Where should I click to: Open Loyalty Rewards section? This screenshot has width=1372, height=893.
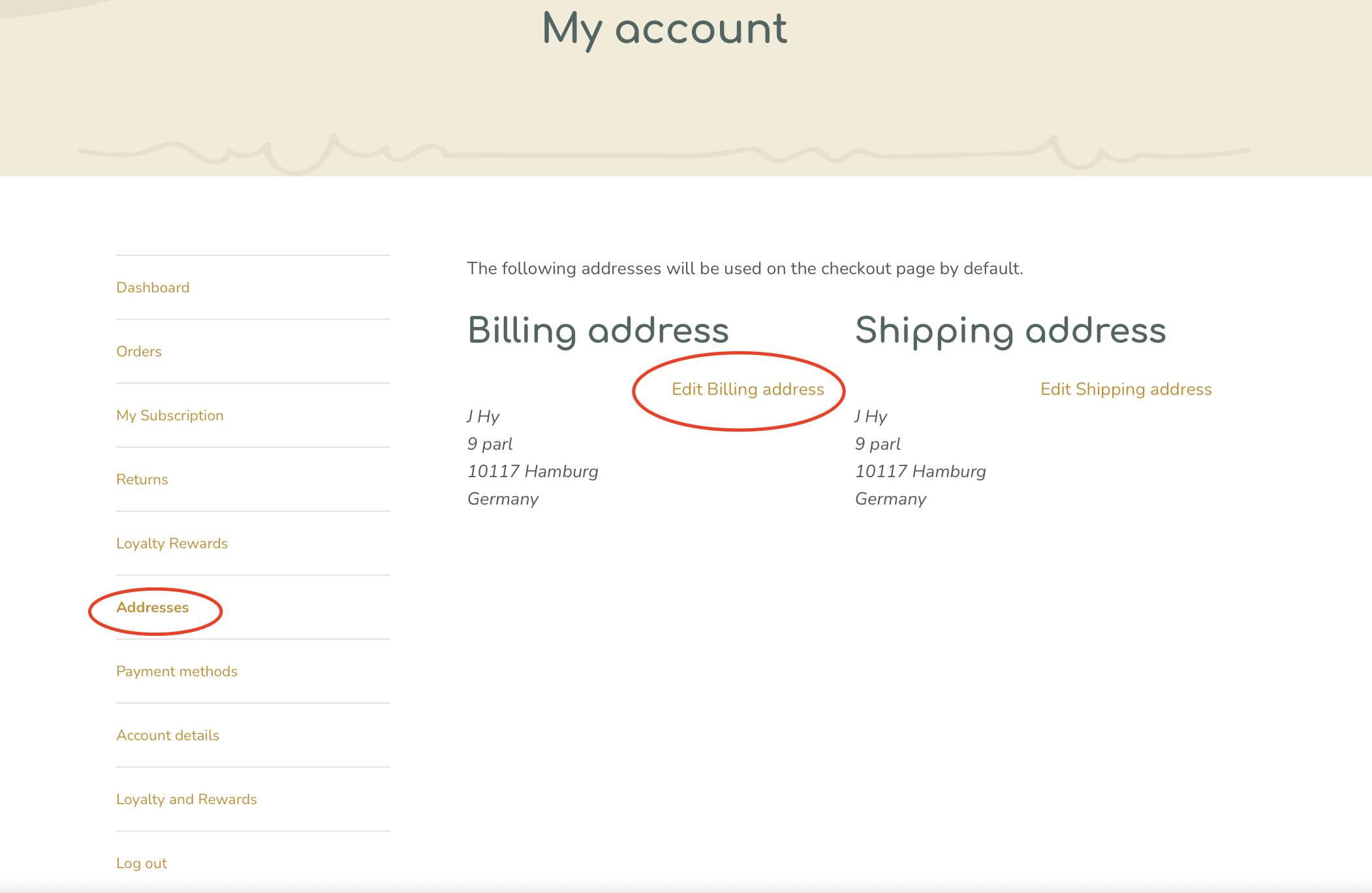tap(172, 543)
